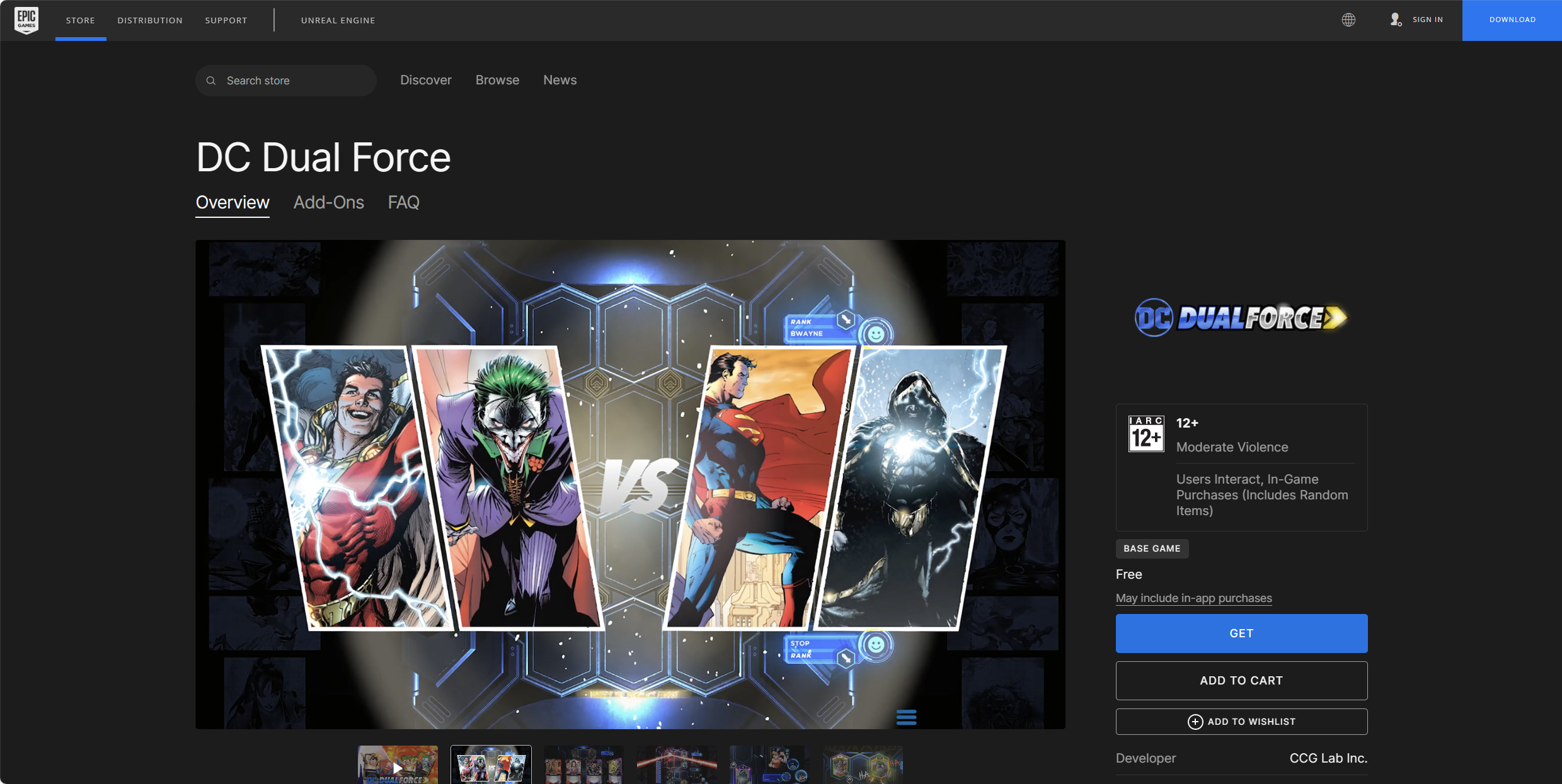Click the BASE GAME label
This screenshot has height=784, width=1562.
point(1152,548)
